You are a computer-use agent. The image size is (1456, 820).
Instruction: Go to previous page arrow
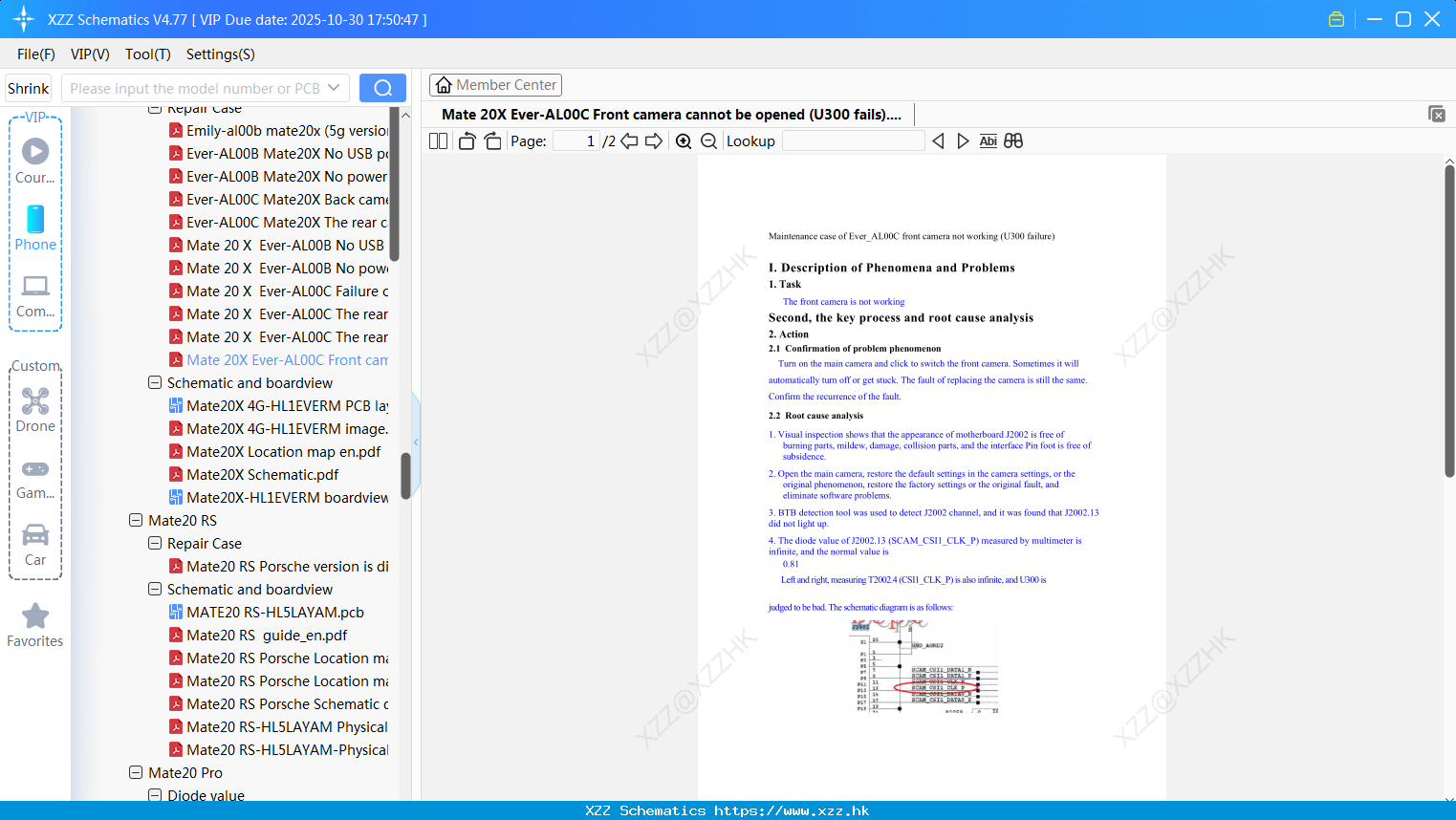click(629, 141)
